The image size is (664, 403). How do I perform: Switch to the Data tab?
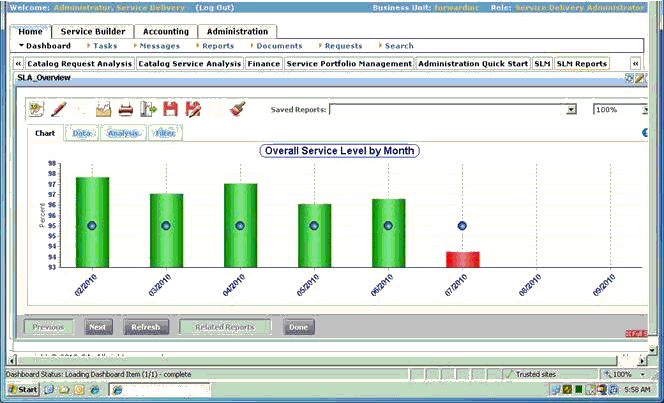click(81, 133)
